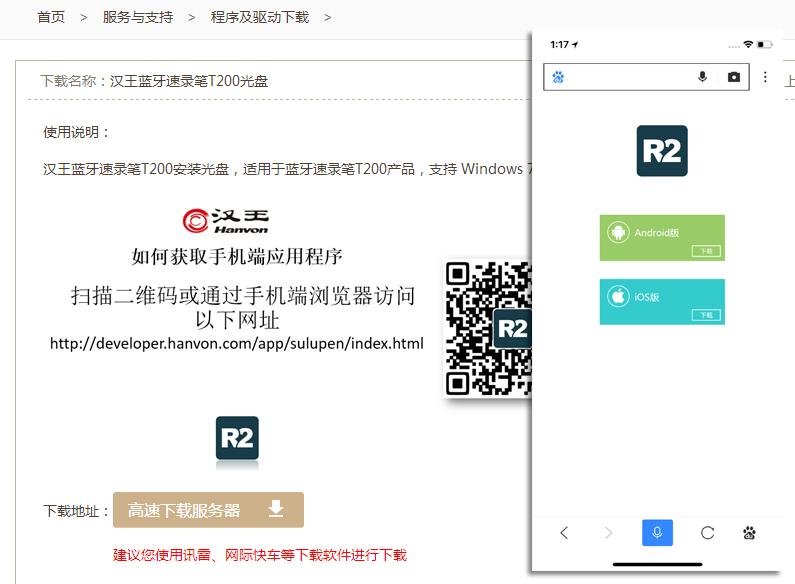Click the 高速下载服务器 download button

[208, 510]
